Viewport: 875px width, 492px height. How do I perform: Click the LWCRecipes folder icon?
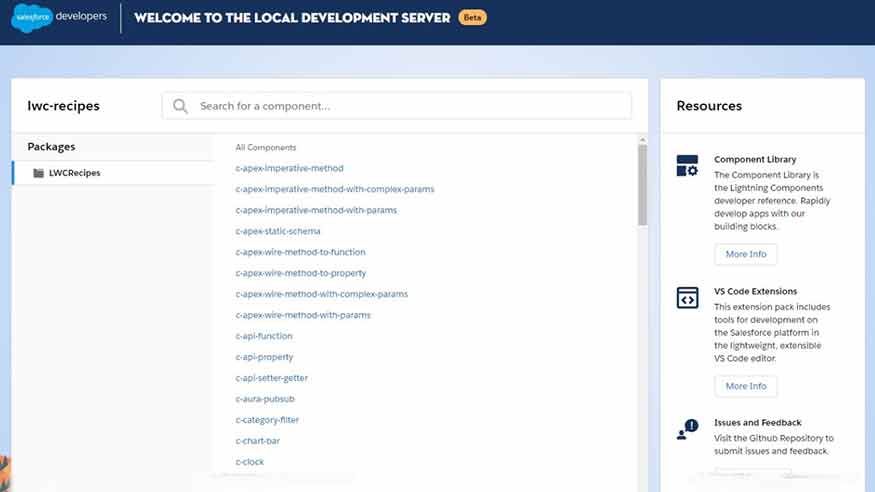click(x=39, y=173)
